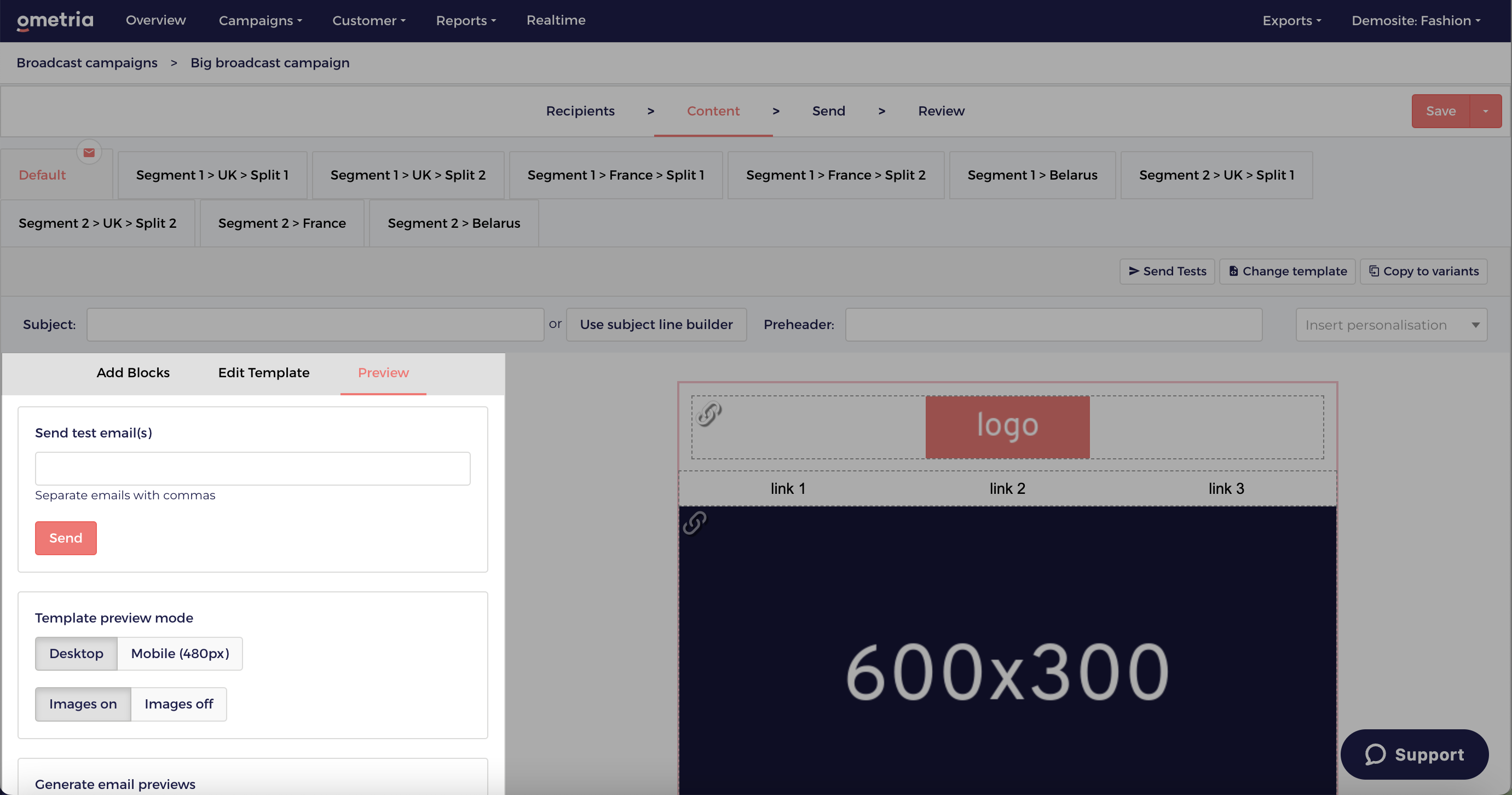Screen dimensions: 1512x795
Task: Go to Content step
Action: [x=713, y=111]
